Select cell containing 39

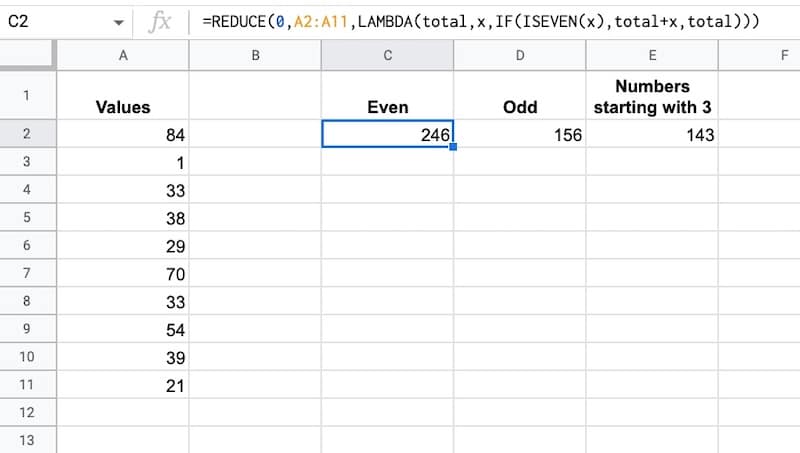click(123, 356)
